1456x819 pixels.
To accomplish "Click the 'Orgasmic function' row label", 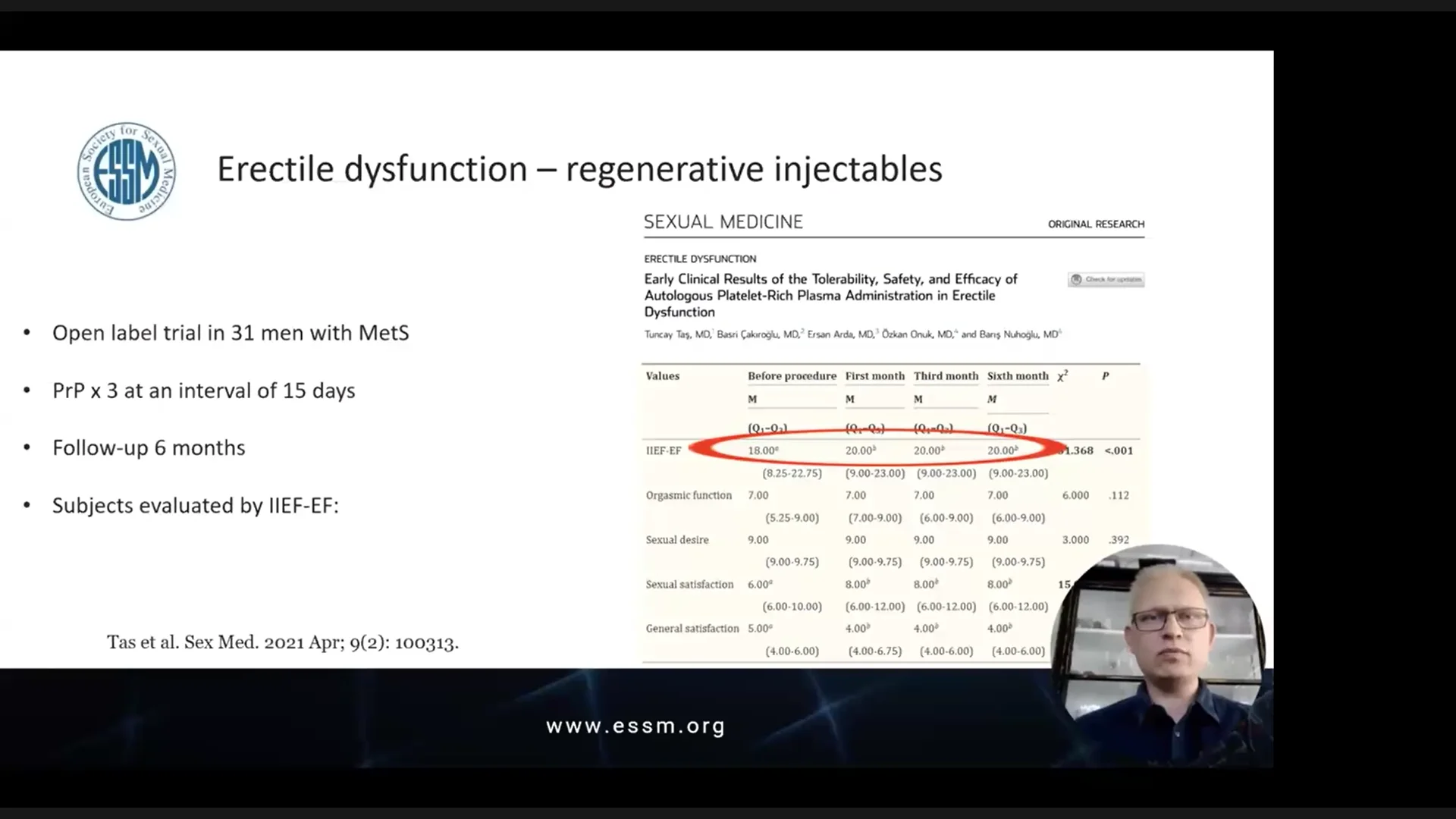I will (689, 495).
